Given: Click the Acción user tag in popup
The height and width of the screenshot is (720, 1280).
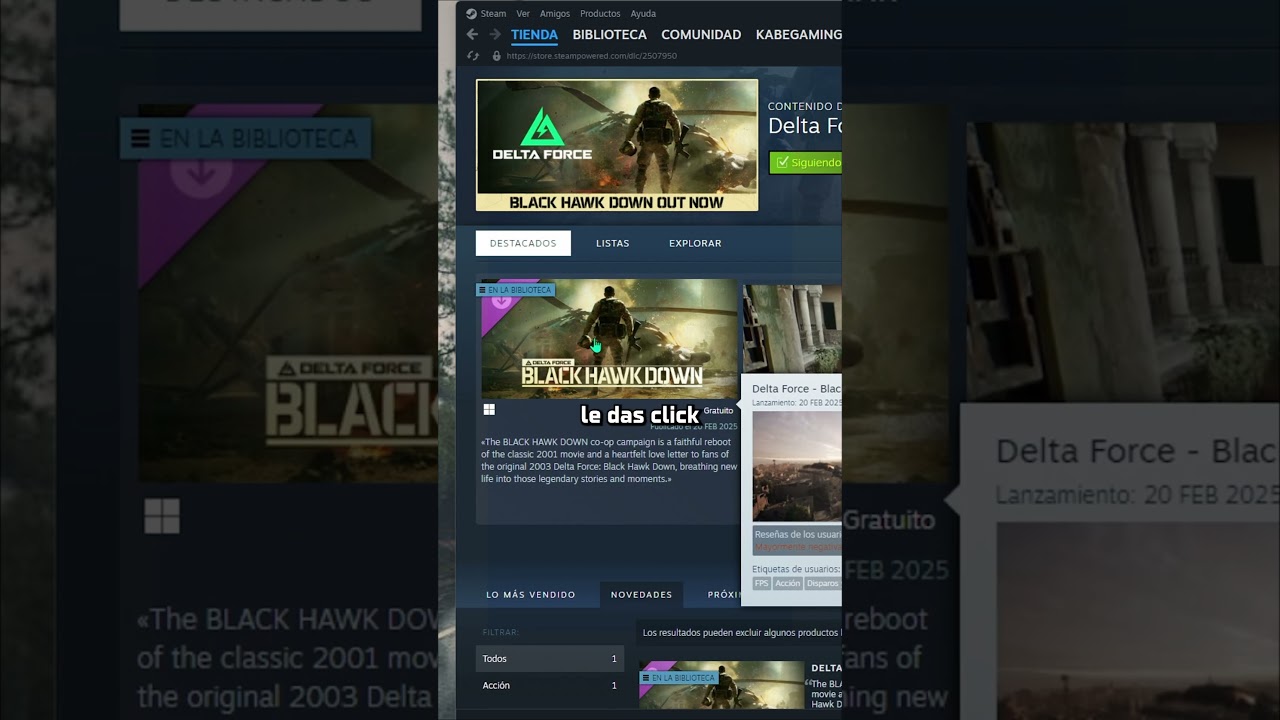Looking at the screenshot, I should pos(788,583).
